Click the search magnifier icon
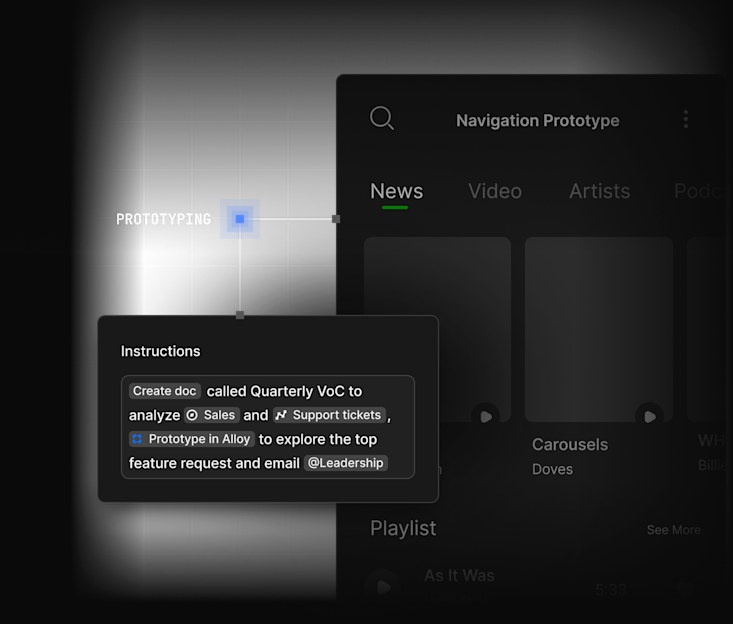The image size is (733, 624). (x=382, y=118)
